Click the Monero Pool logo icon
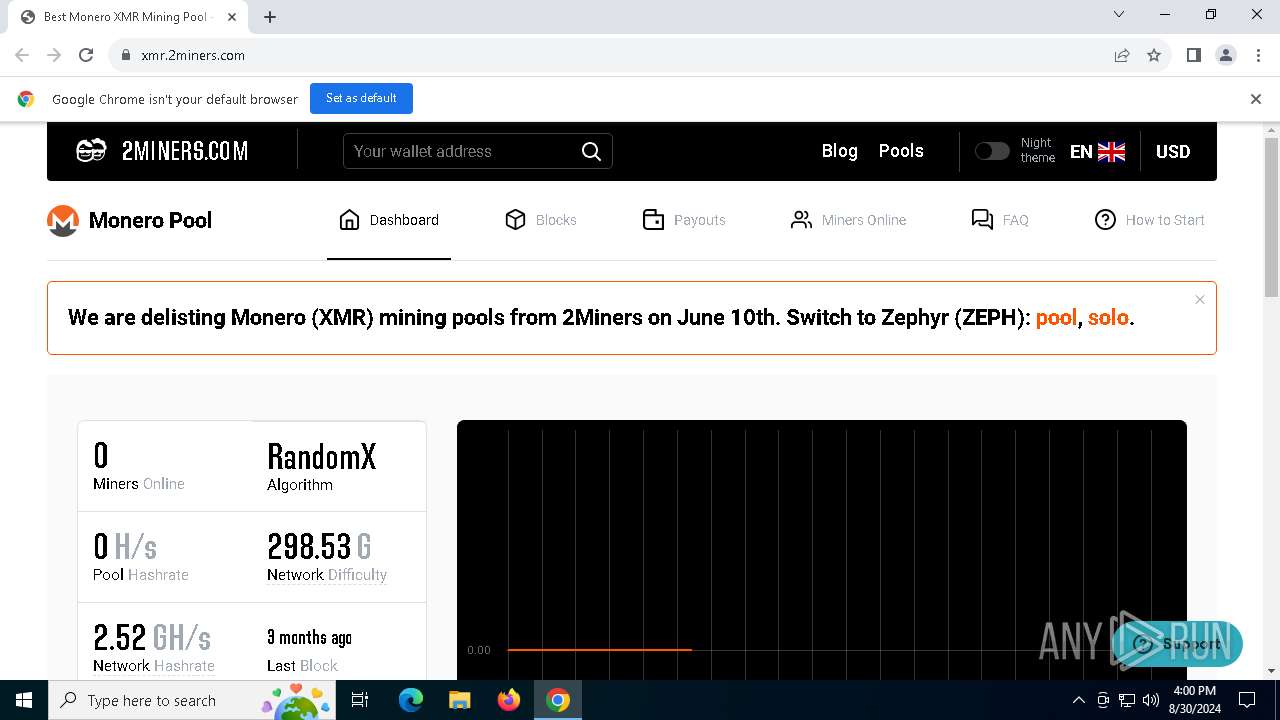1280x720 pixels. coord(63,221)
